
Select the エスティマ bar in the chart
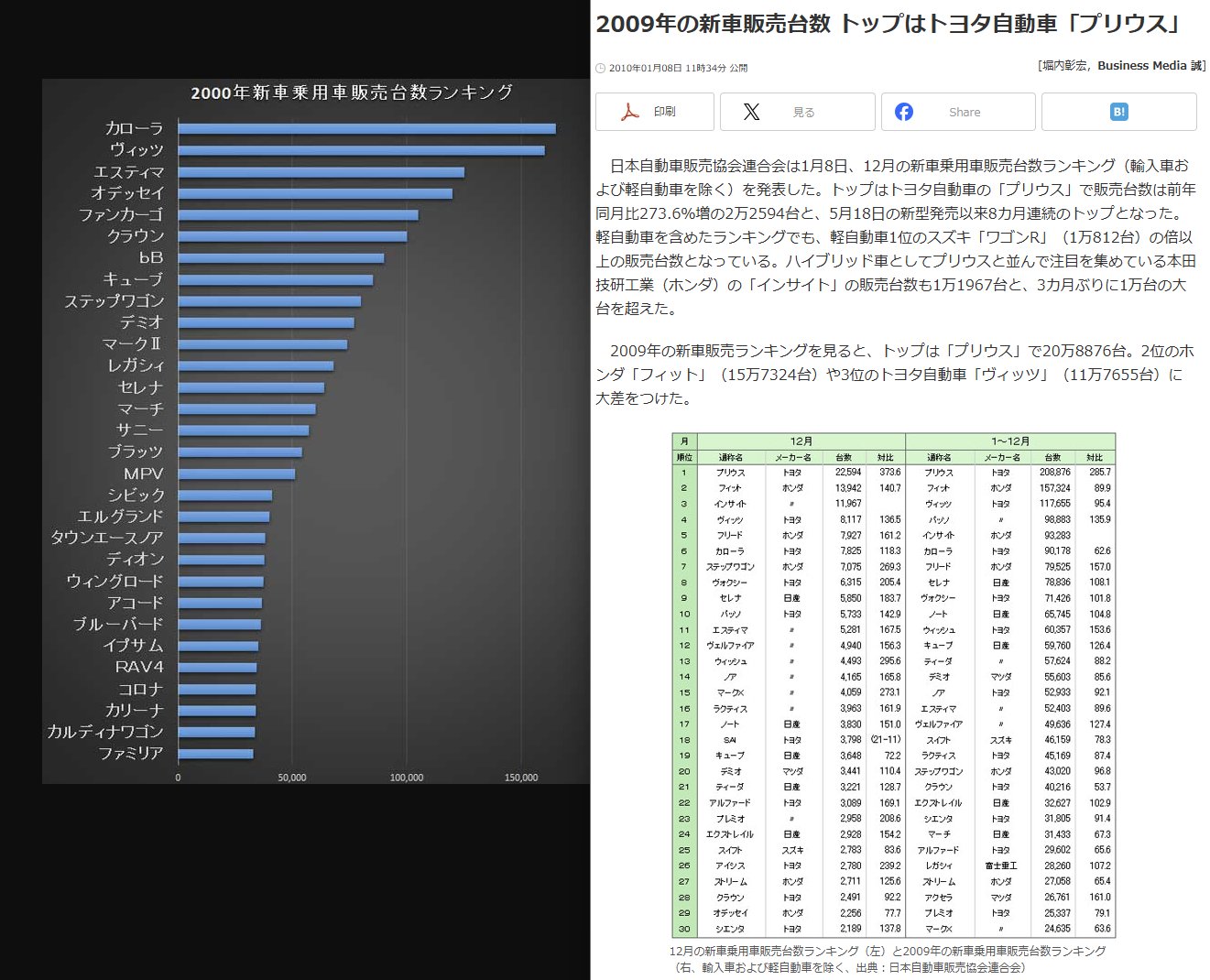[321, 172]
